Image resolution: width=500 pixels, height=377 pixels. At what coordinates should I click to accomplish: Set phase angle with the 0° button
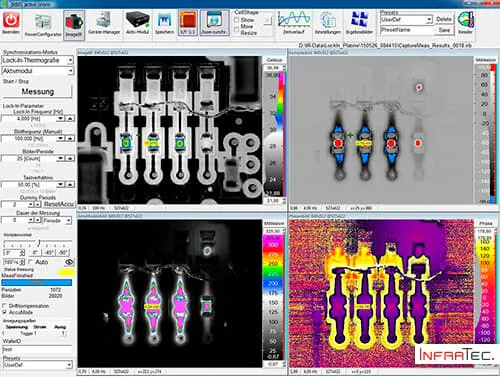click(35, 252)
